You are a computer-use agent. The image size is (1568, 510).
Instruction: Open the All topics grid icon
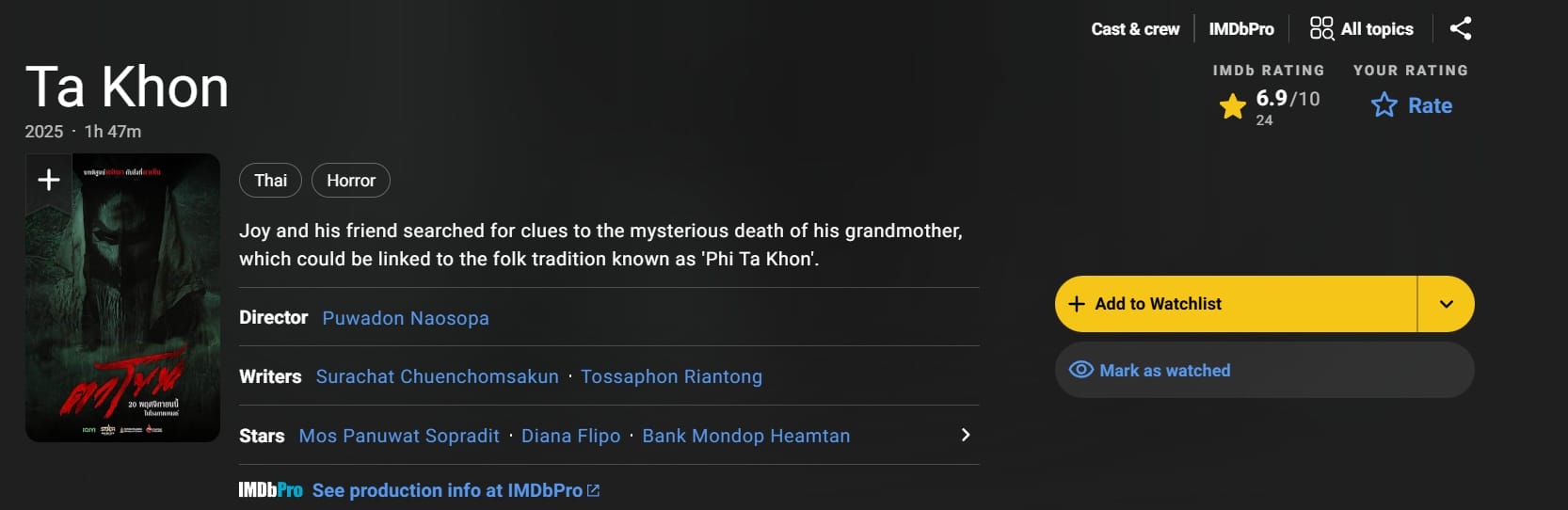tap(1321, 28)
